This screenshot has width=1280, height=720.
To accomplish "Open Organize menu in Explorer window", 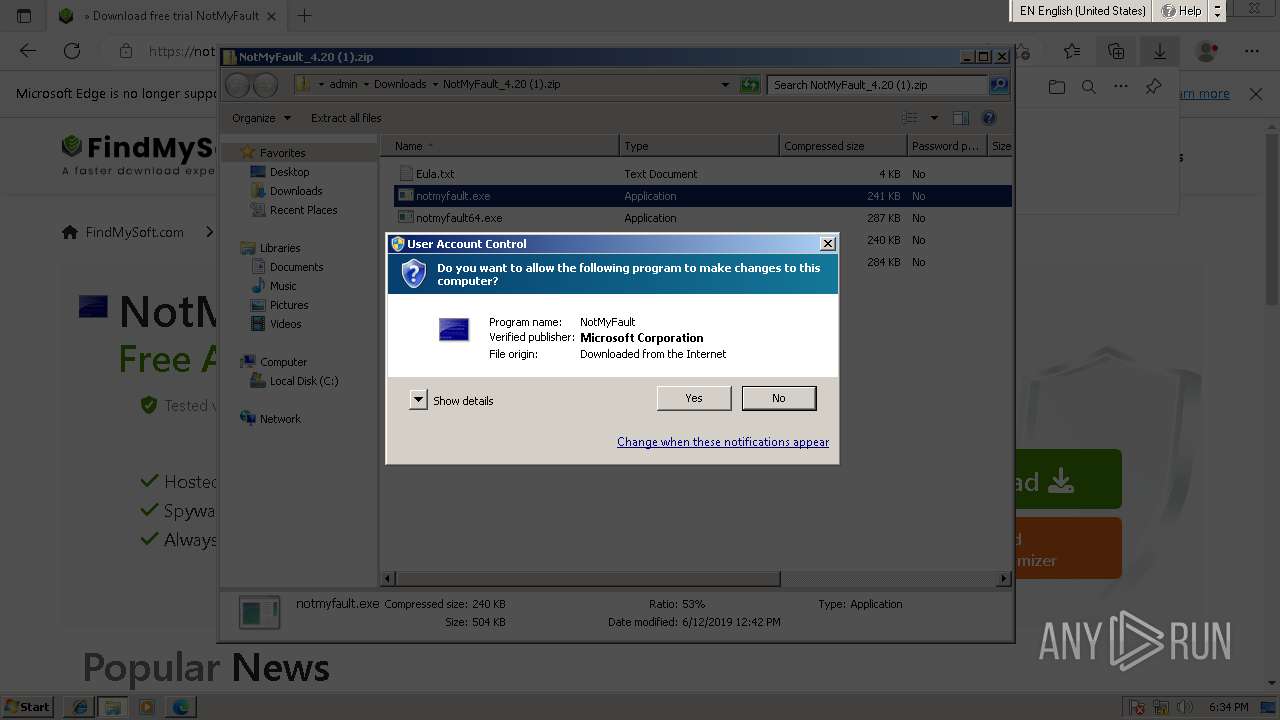I will click(261, 118).
